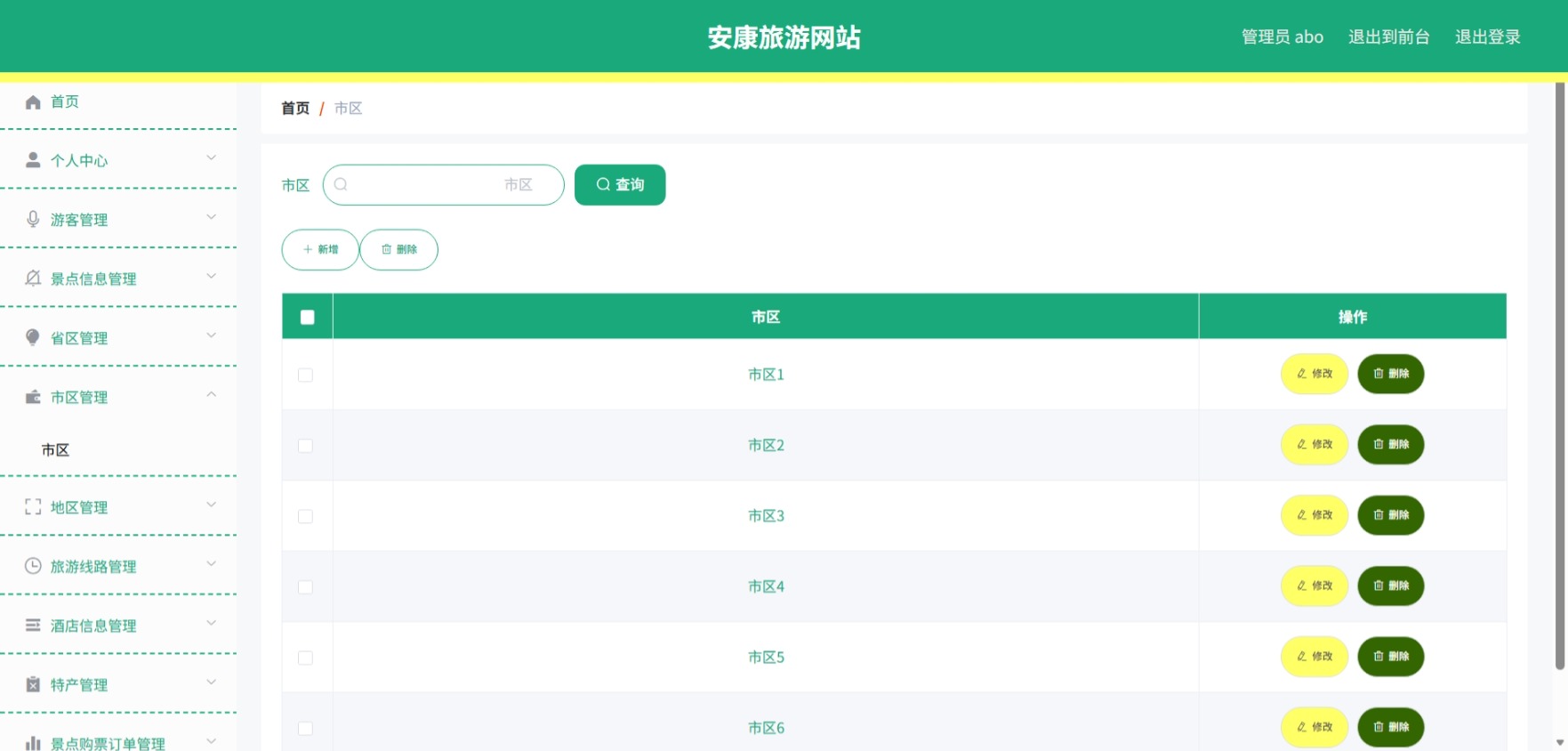Toggle the select-all checkbox in table header

(x=308, y=317)
